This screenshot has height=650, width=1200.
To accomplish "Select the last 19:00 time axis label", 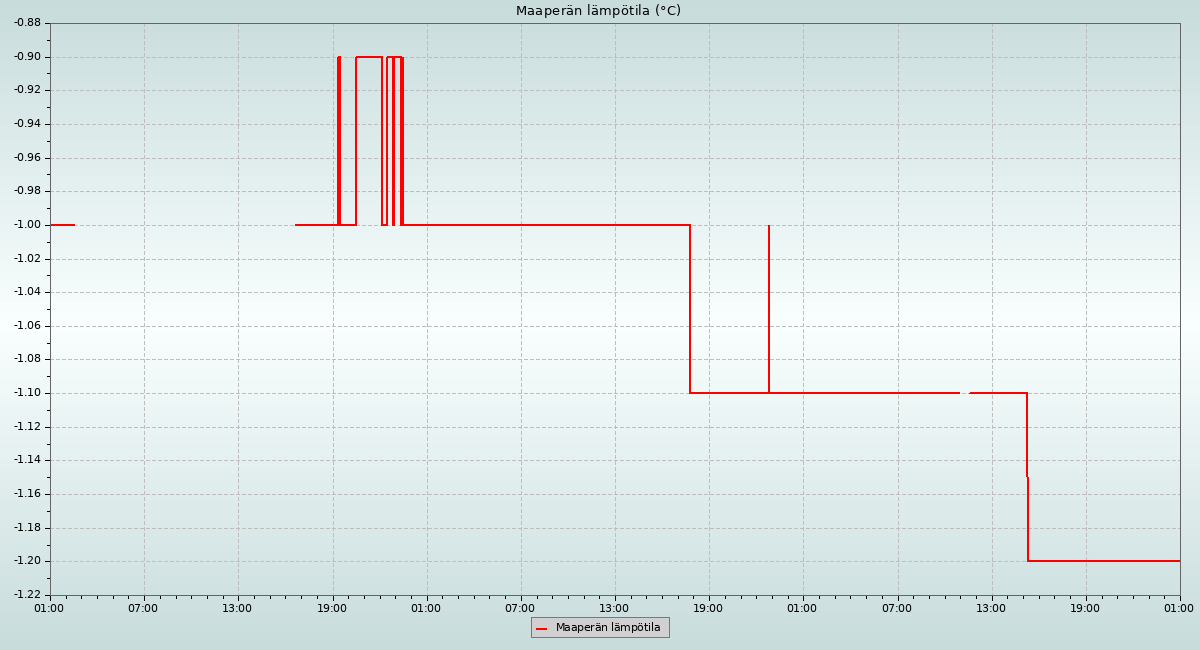I will (x=1085, y=608).
